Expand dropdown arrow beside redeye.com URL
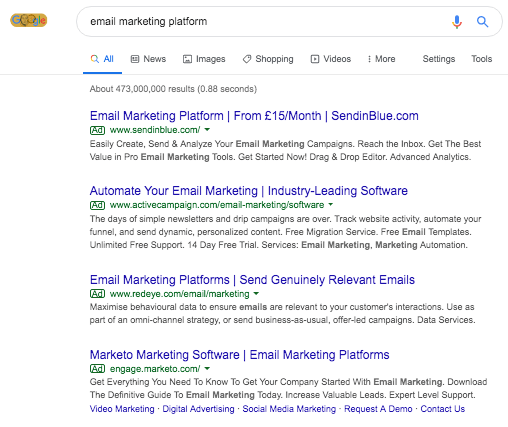Screen dimensions: 508x427 (256, 294)
